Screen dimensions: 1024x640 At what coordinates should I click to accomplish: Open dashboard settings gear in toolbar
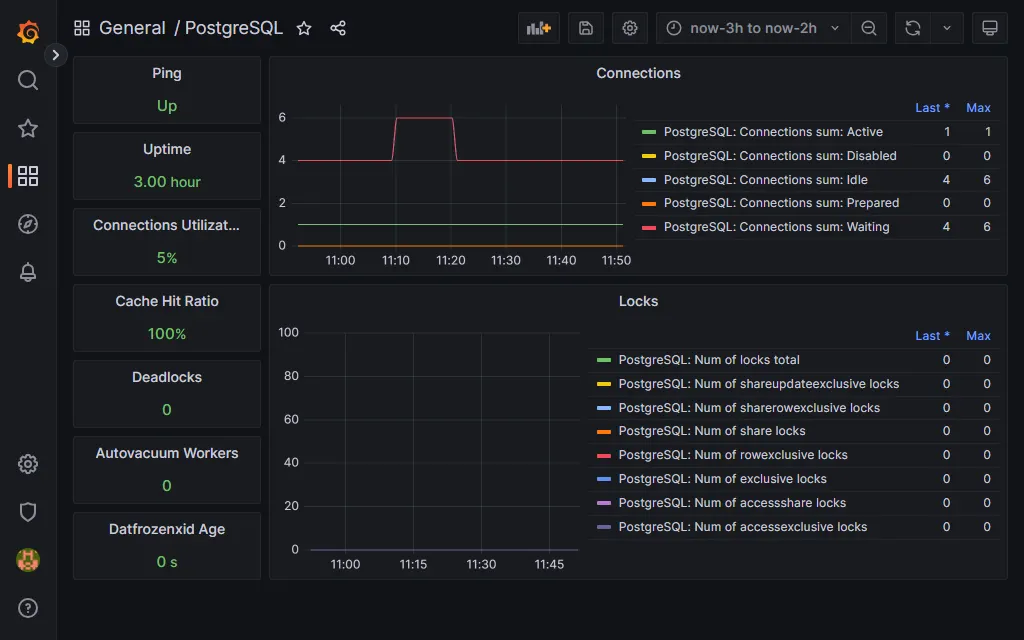coord(630,28)
